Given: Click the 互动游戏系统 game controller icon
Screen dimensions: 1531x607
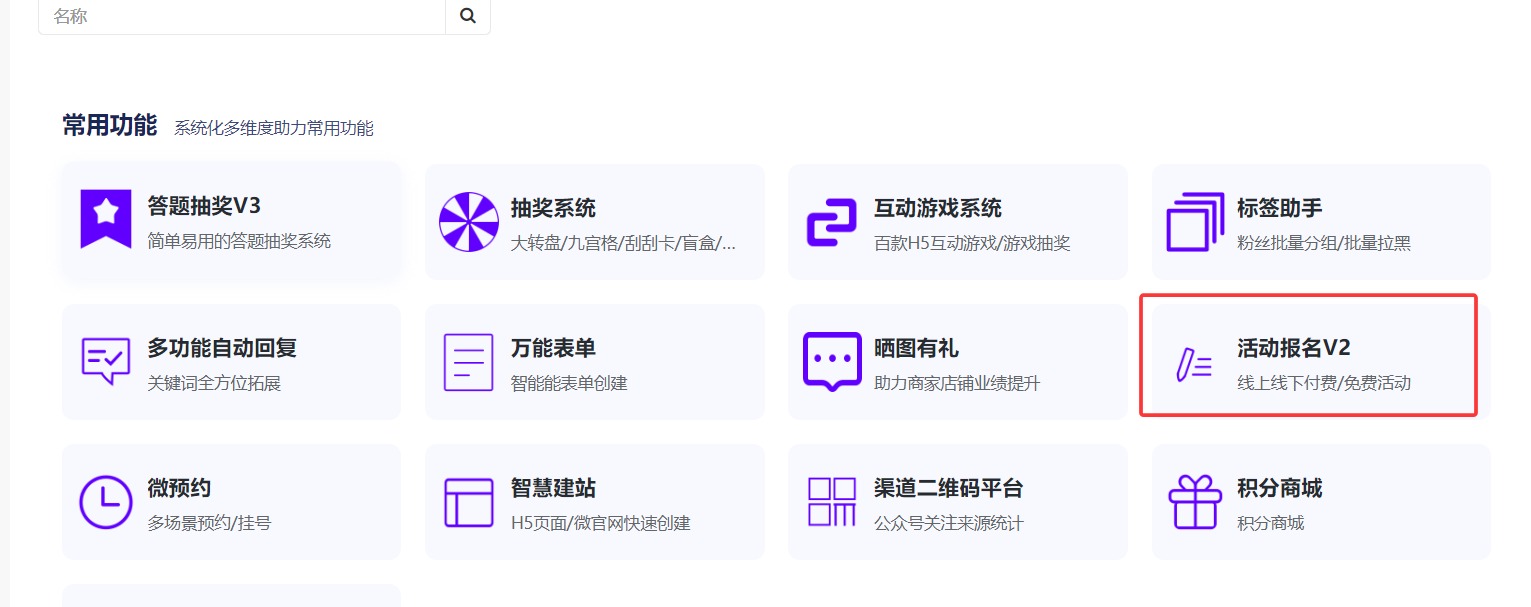Looking at the screenshot, I should coord(832,222).
